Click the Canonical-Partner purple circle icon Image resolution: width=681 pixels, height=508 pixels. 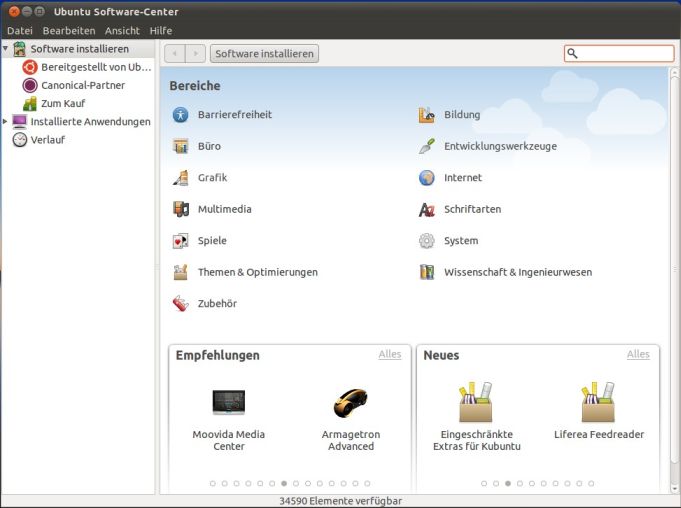[30, 85]
